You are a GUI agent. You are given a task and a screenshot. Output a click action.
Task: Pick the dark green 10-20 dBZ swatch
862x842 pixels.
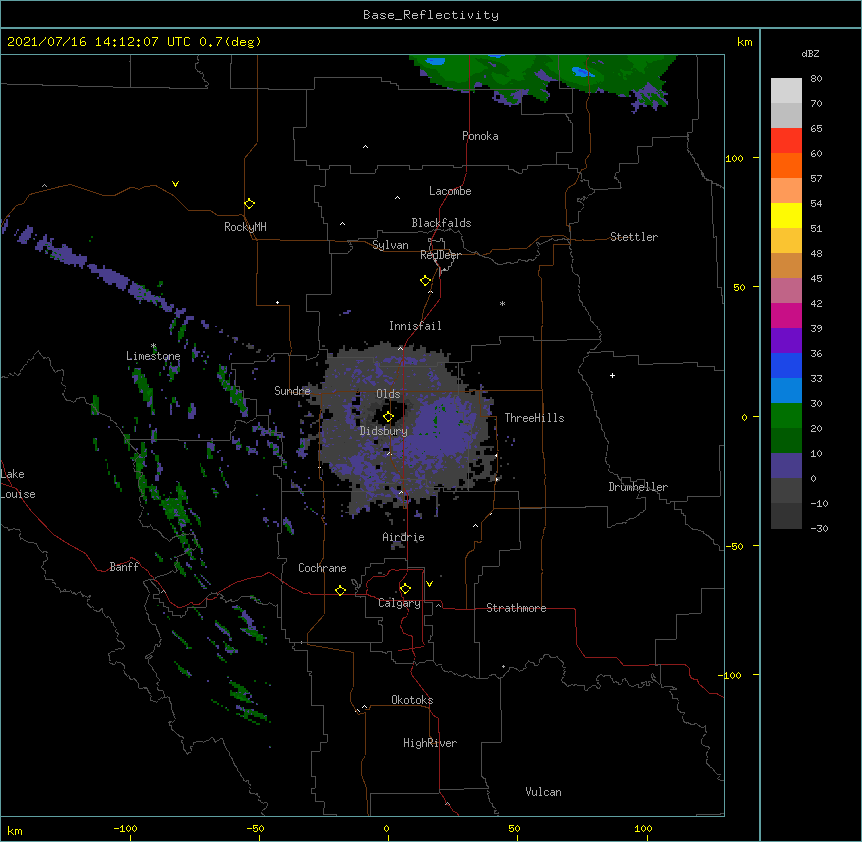coord(786,441)
